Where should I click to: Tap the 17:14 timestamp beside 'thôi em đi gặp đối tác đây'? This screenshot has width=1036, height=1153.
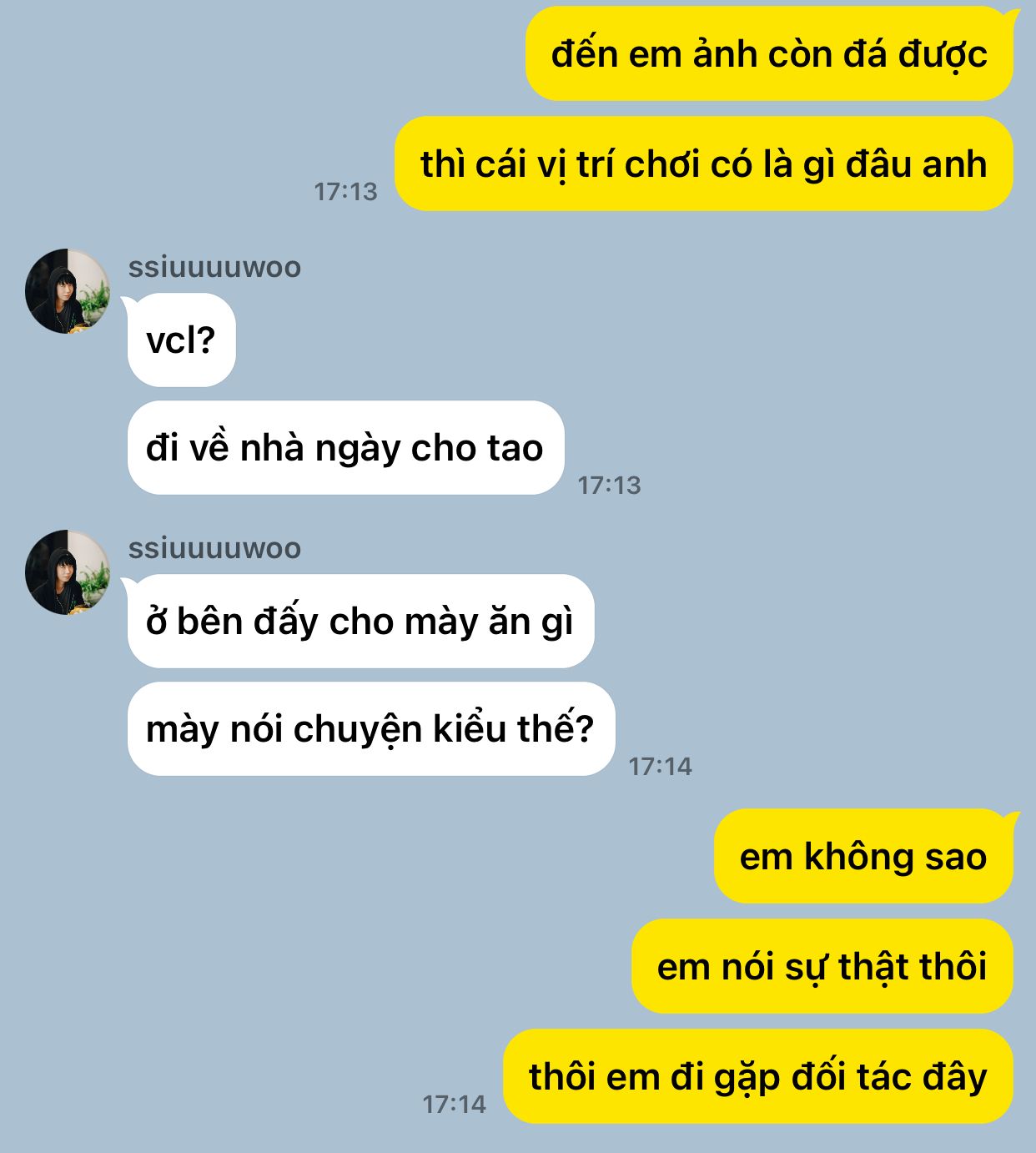454,1104
